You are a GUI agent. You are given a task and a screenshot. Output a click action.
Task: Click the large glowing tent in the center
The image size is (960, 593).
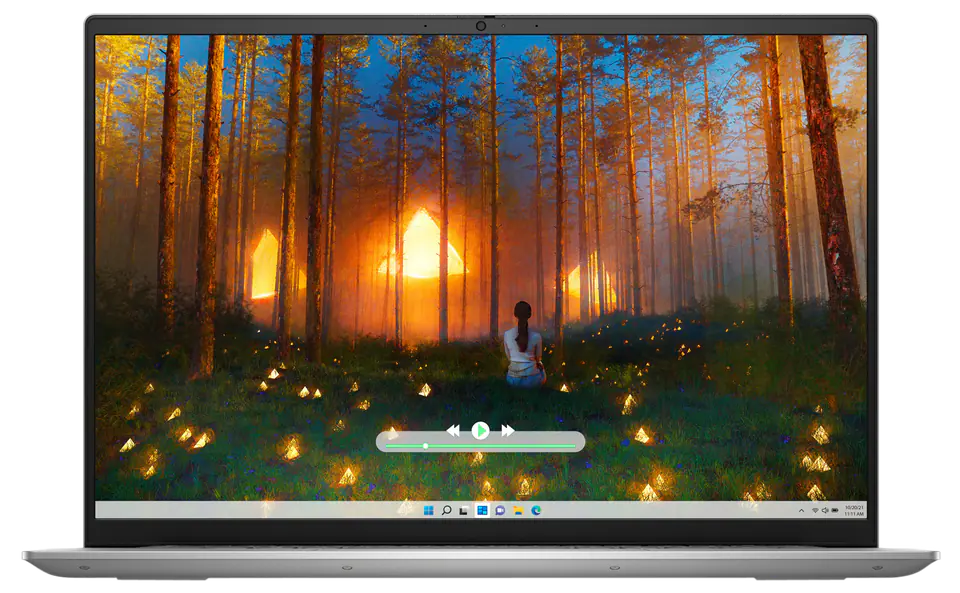coord(420,245)
